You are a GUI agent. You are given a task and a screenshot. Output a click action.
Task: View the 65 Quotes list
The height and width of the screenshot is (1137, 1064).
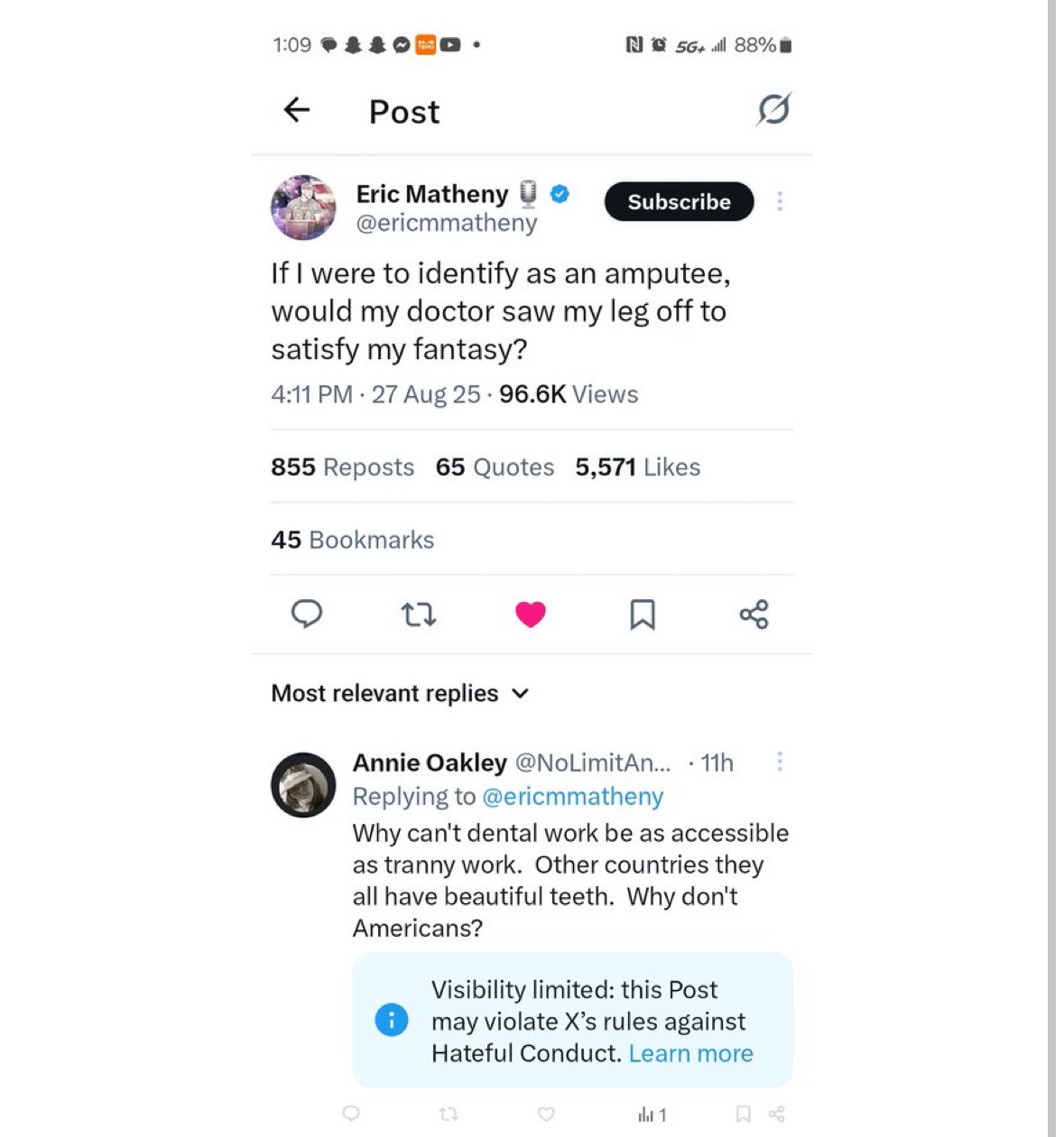click(x=495, y=467)
